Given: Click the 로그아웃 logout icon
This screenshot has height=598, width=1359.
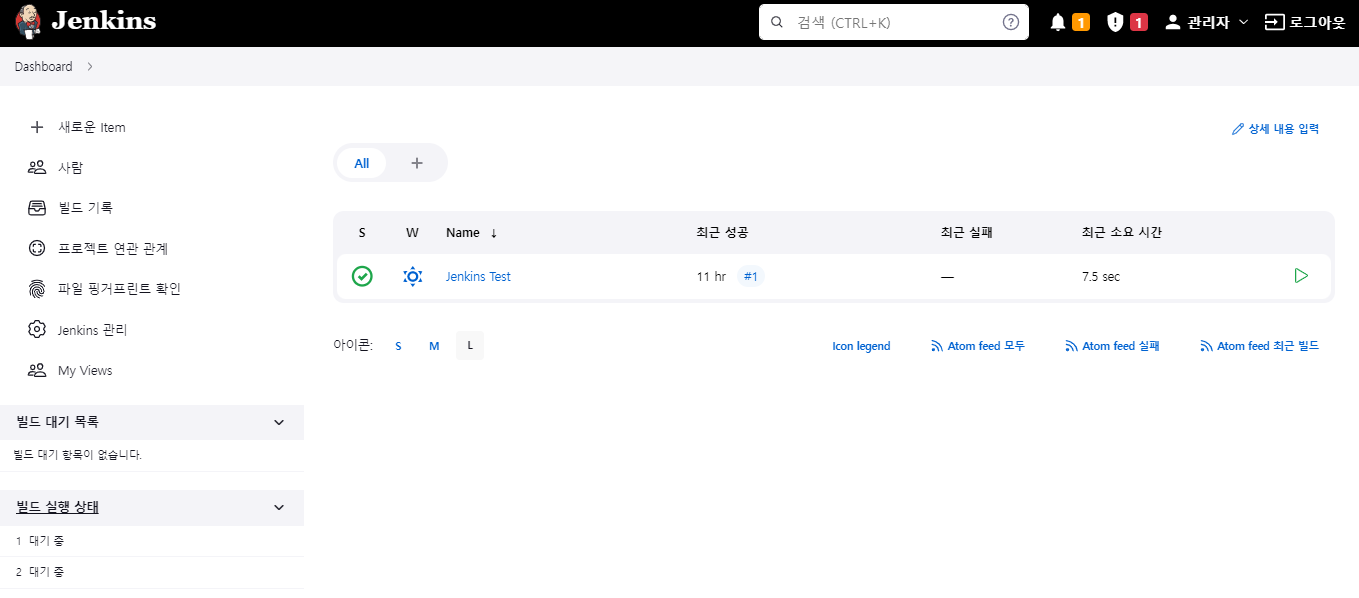Looking at the screenshot, I should 1274,22.
